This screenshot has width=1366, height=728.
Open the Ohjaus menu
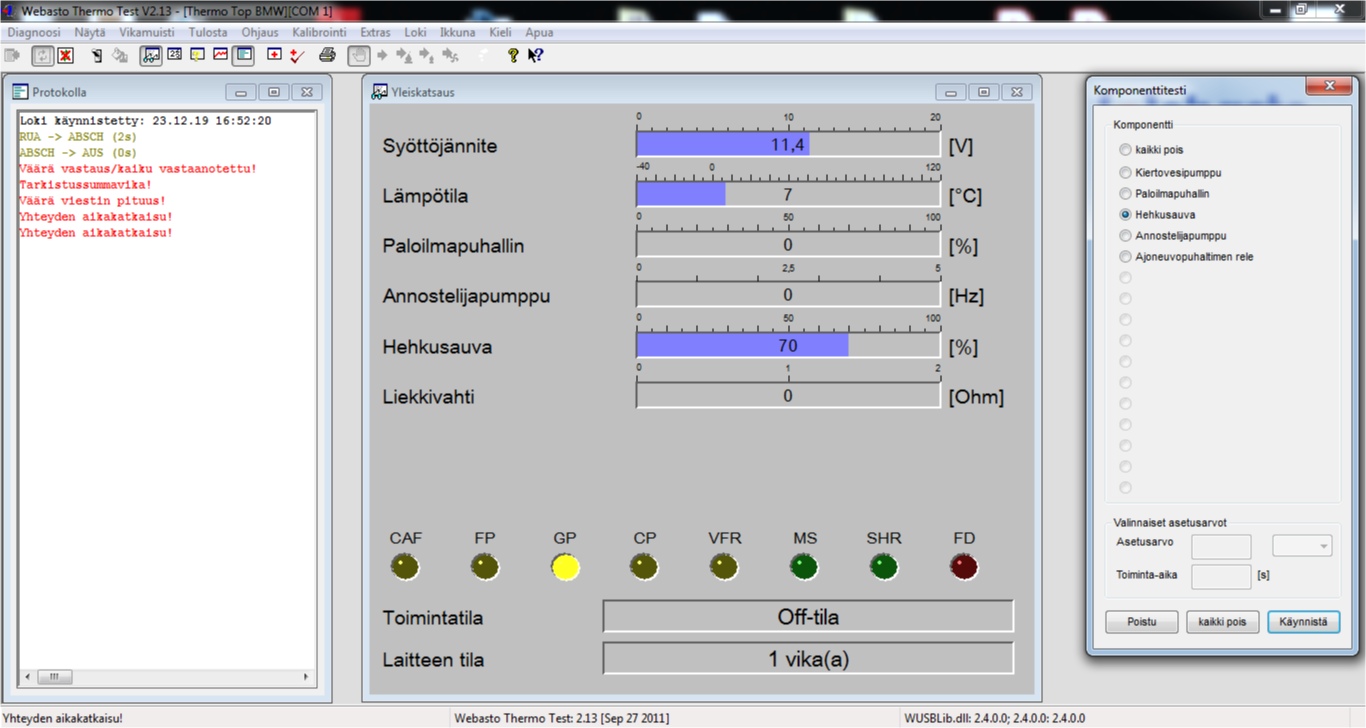pyautogui.click(x=260, y=32)
